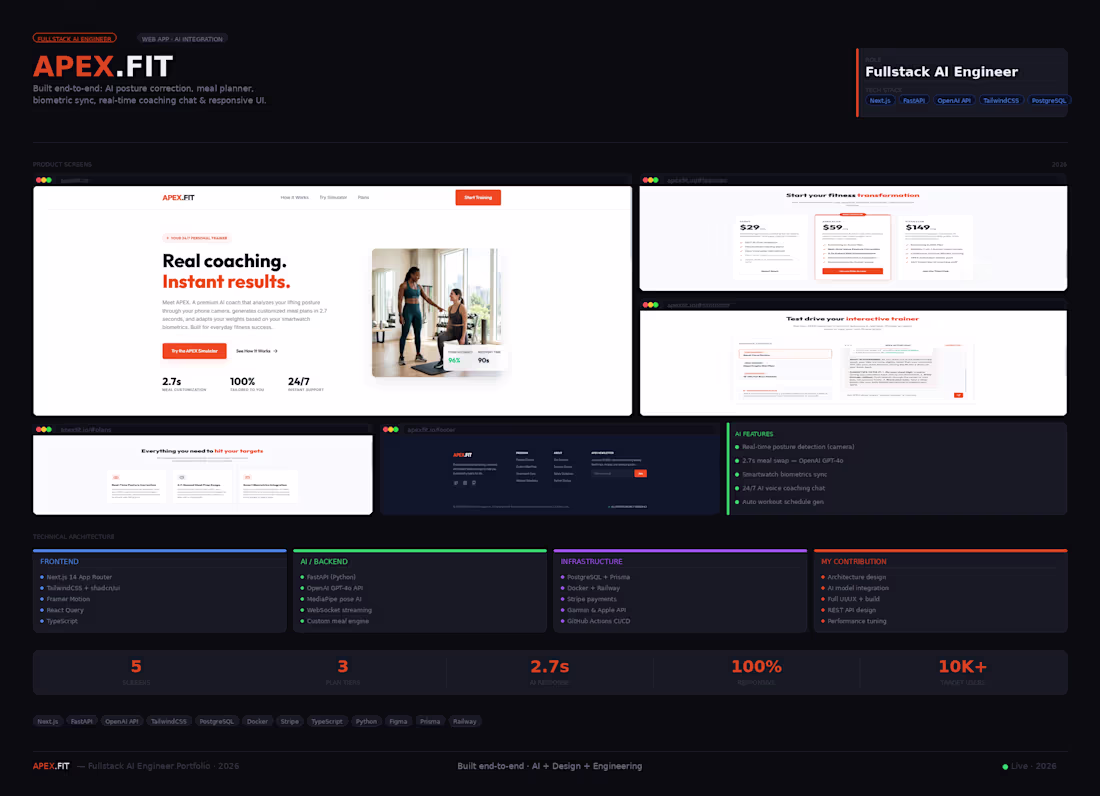This screenshot has width=1100, height=796.
Task: Click the Figma tag in bottom tag row
Action: point(398,722)
